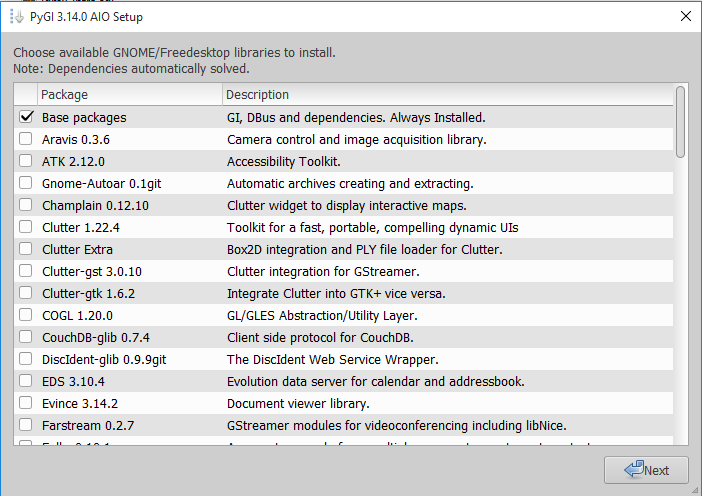Select the 'ATK 2.12.0' package name
This screenshot has height=496, width=702.
click(73, 162)
